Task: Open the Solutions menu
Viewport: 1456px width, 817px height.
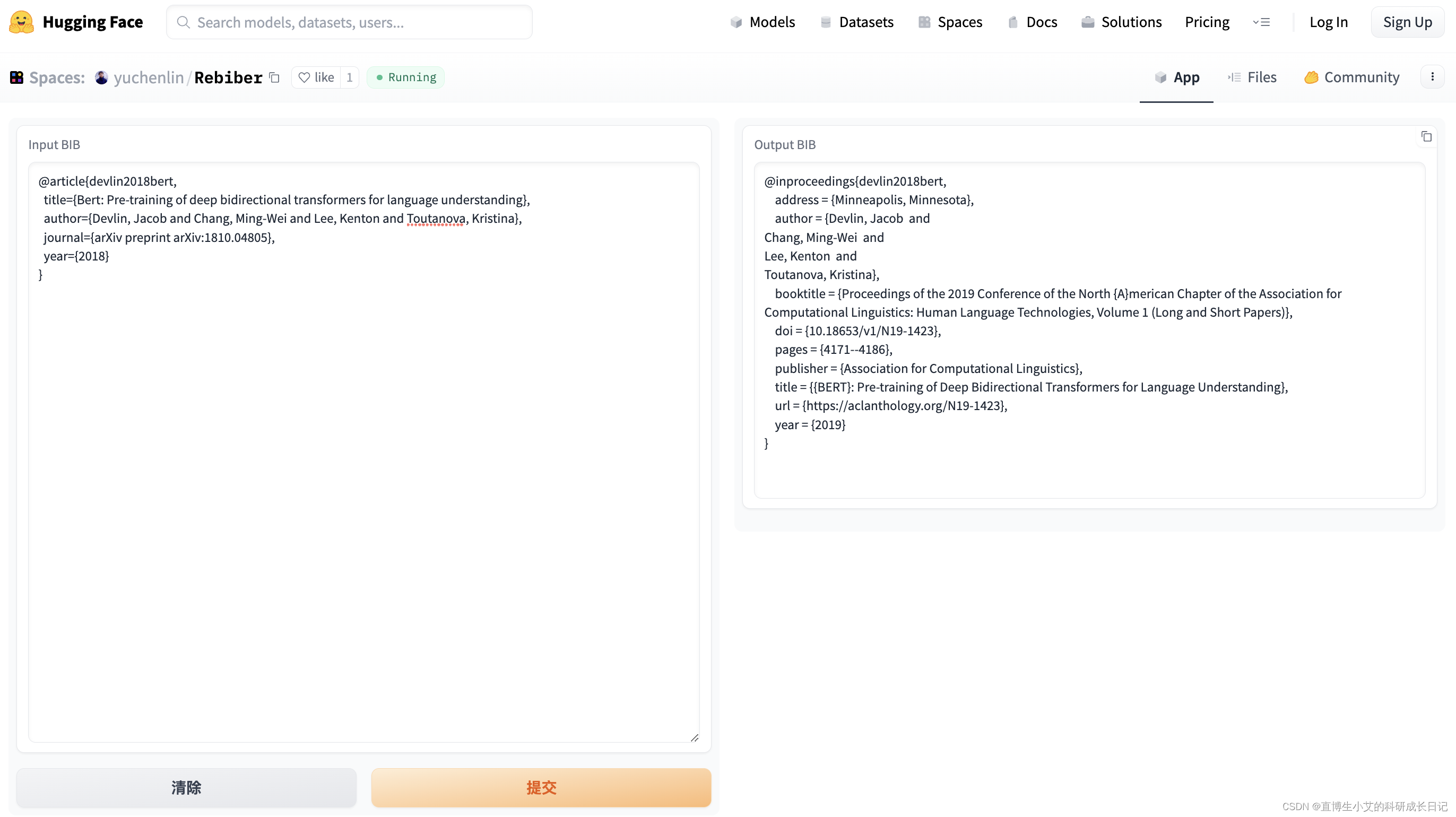Action: (1121, 22)
